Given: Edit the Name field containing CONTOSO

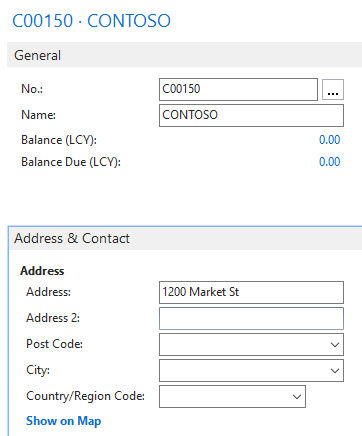Looking at the screenshot, I should 251,115.
